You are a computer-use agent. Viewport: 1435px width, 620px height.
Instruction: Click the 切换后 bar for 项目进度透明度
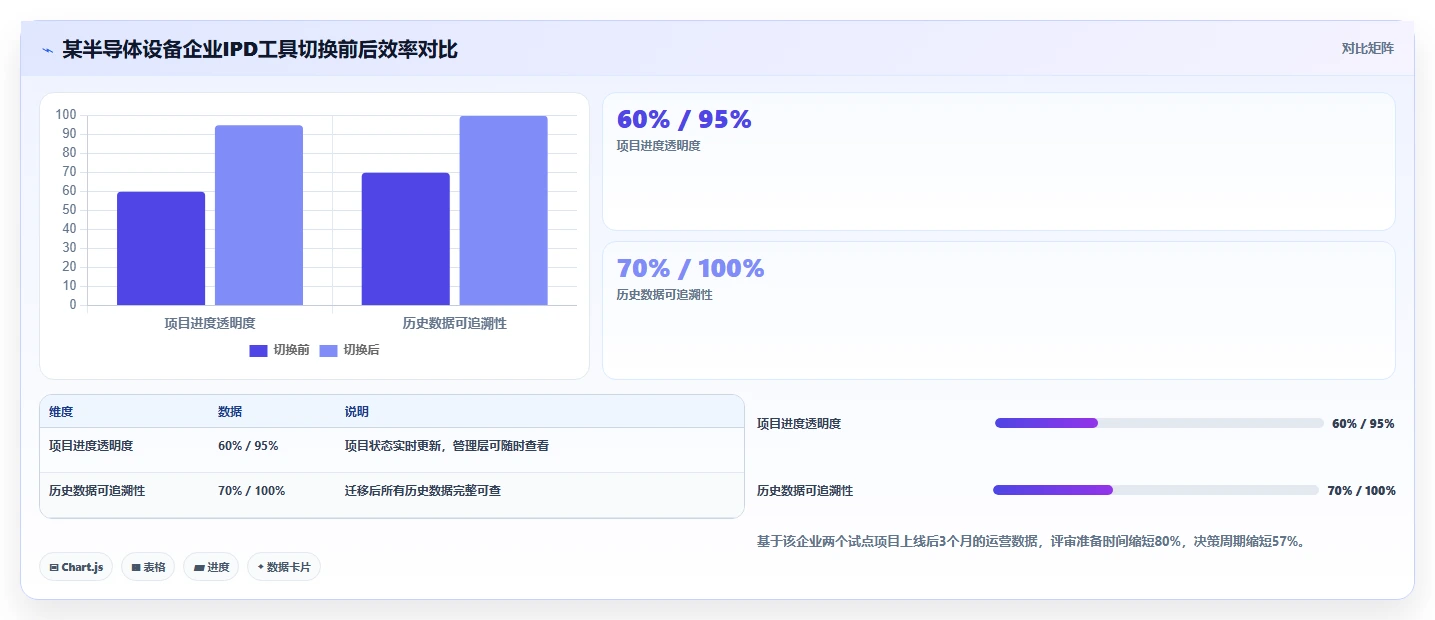259,215
